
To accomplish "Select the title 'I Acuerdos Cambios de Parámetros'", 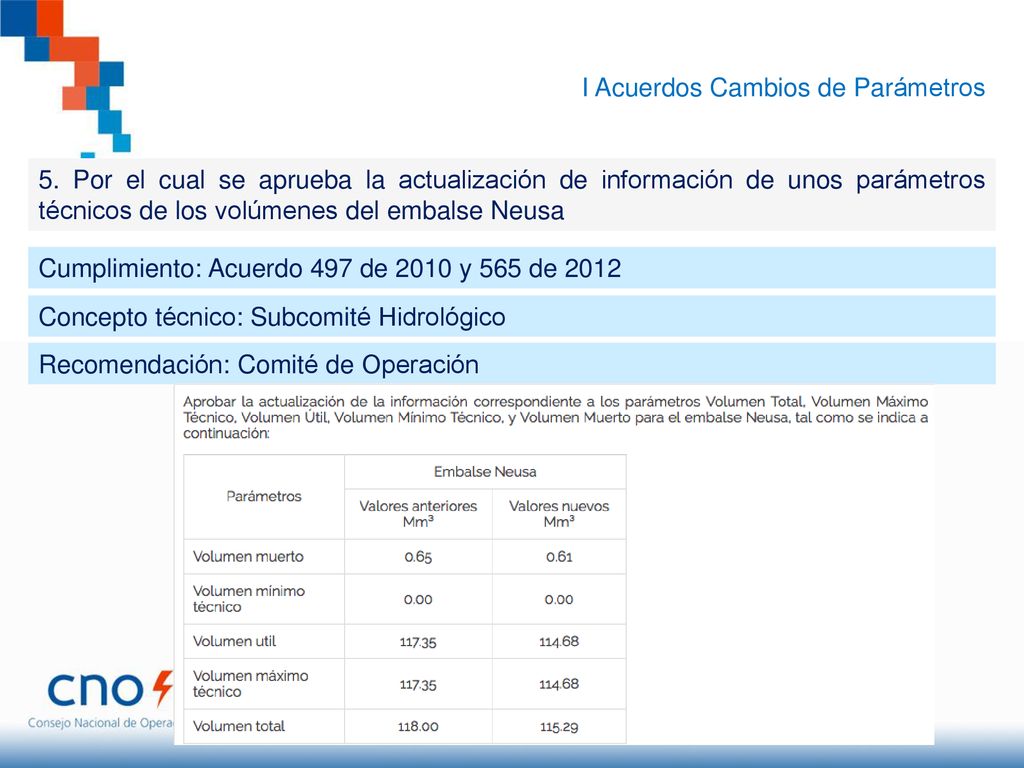I will coord(783,88).
